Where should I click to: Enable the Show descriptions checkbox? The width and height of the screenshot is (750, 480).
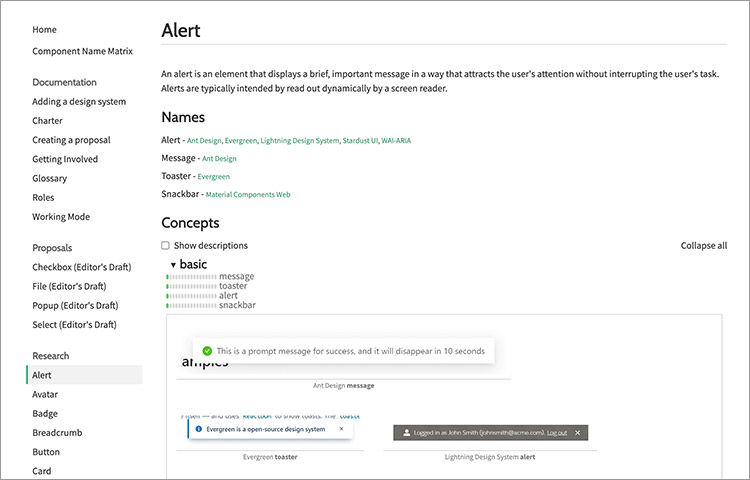pos(165,245)
